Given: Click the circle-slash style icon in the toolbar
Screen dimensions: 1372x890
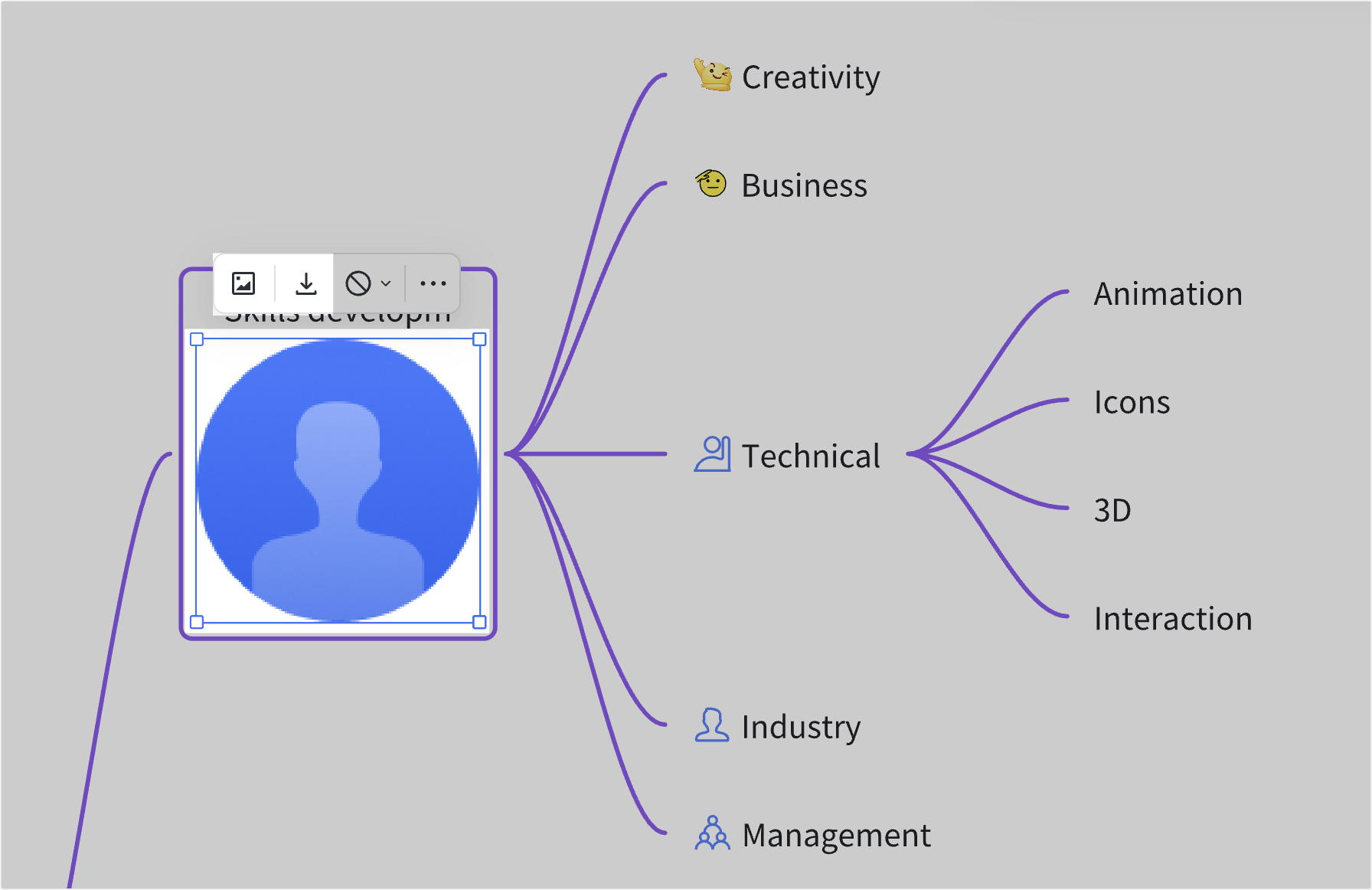Looking at the screenshot, I should 358,283.
